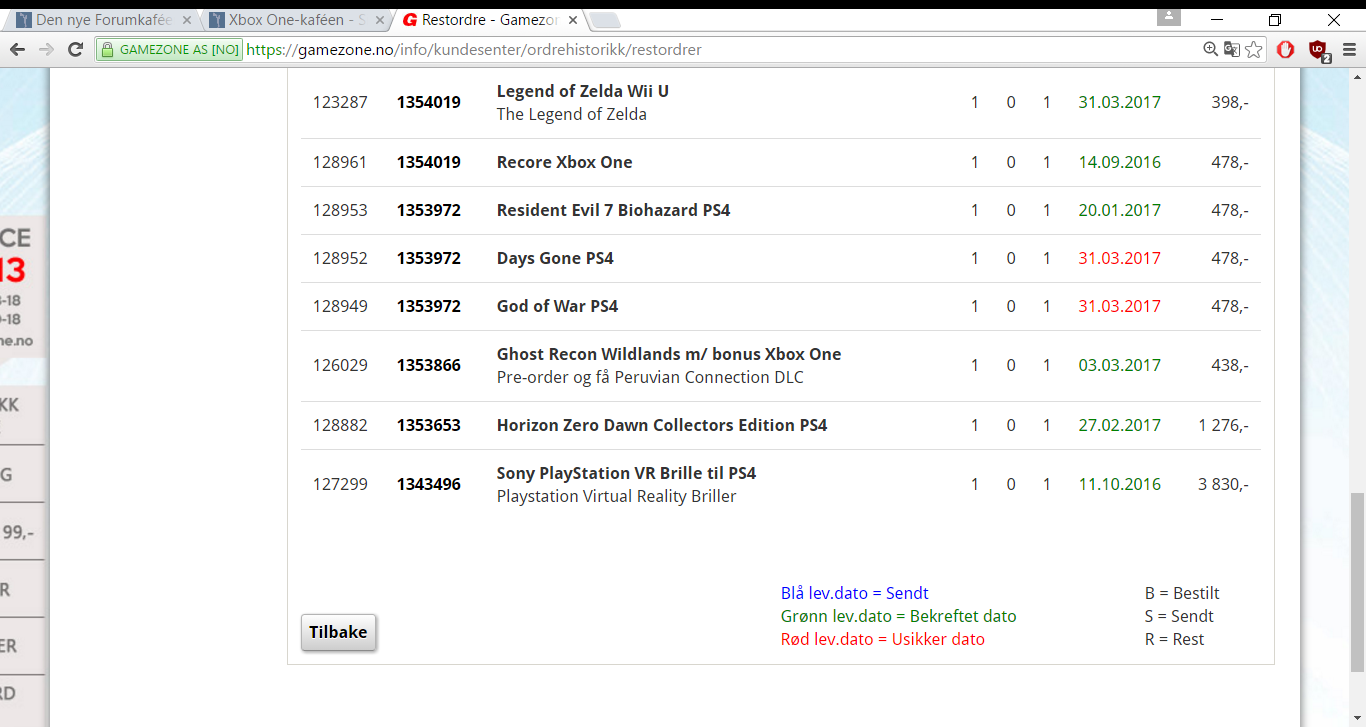This screenshot has width=1366, height=727.
Task: Click the Google Translate icon in address bar
Action: (1232, 49)
